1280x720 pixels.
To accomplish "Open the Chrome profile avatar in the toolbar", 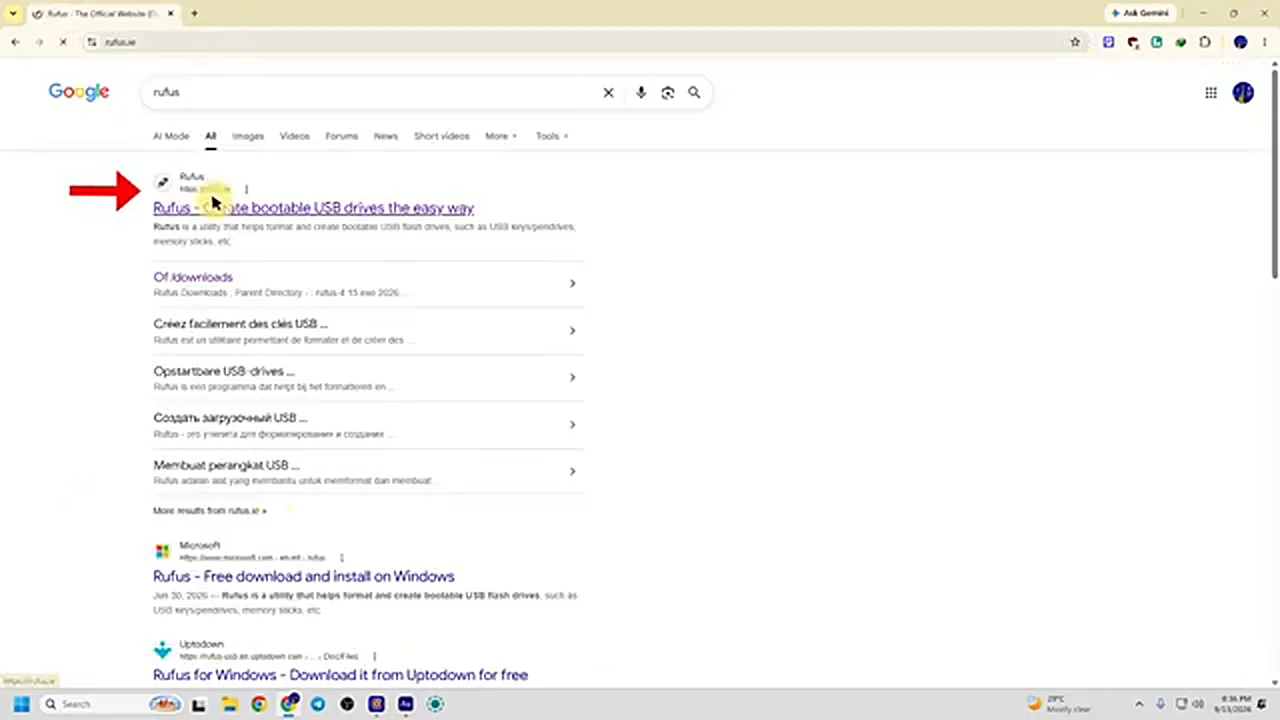I will pos(1240,42).
